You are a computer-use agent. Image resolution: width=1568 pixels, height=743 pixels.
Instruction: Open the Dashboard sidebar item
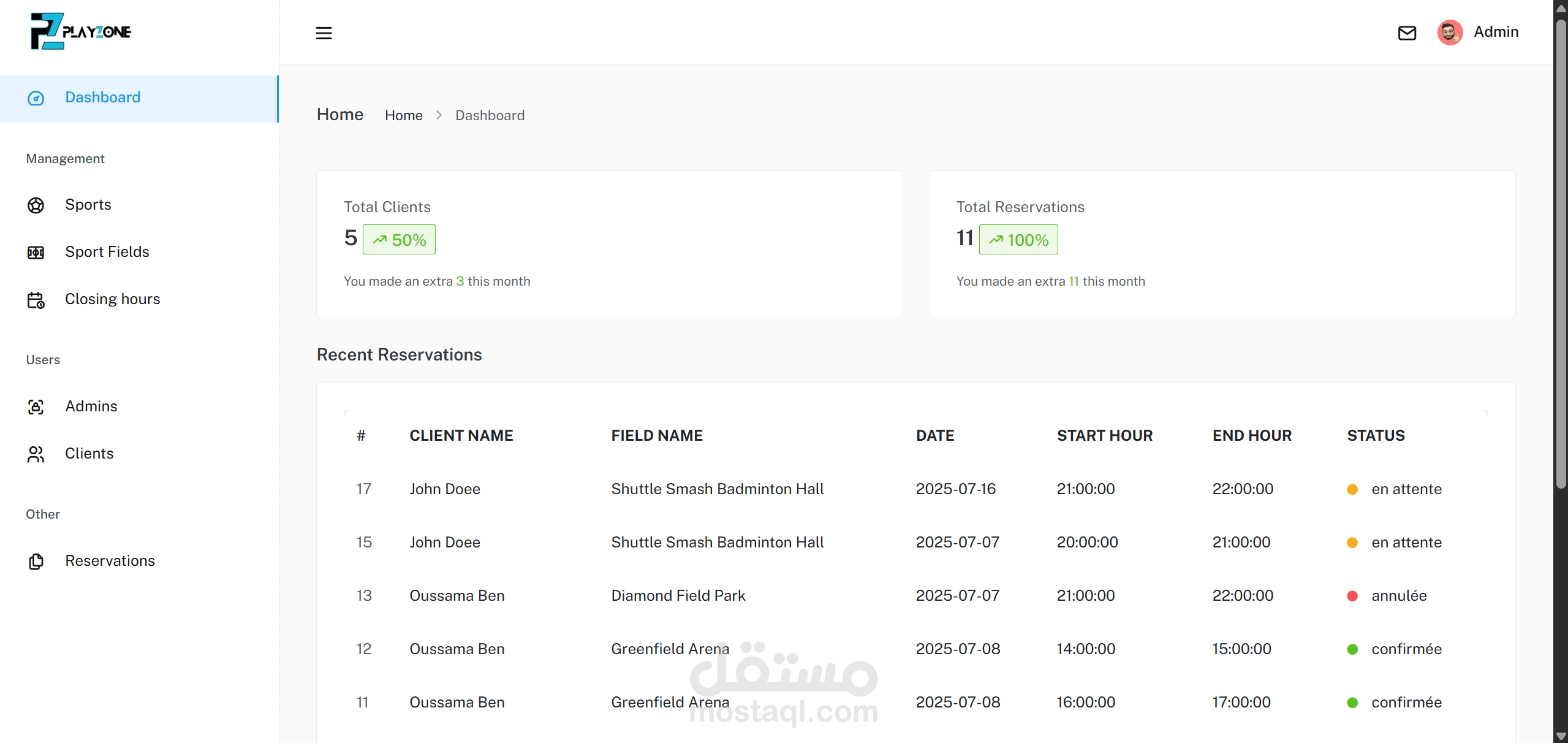(x=103, y=97)
